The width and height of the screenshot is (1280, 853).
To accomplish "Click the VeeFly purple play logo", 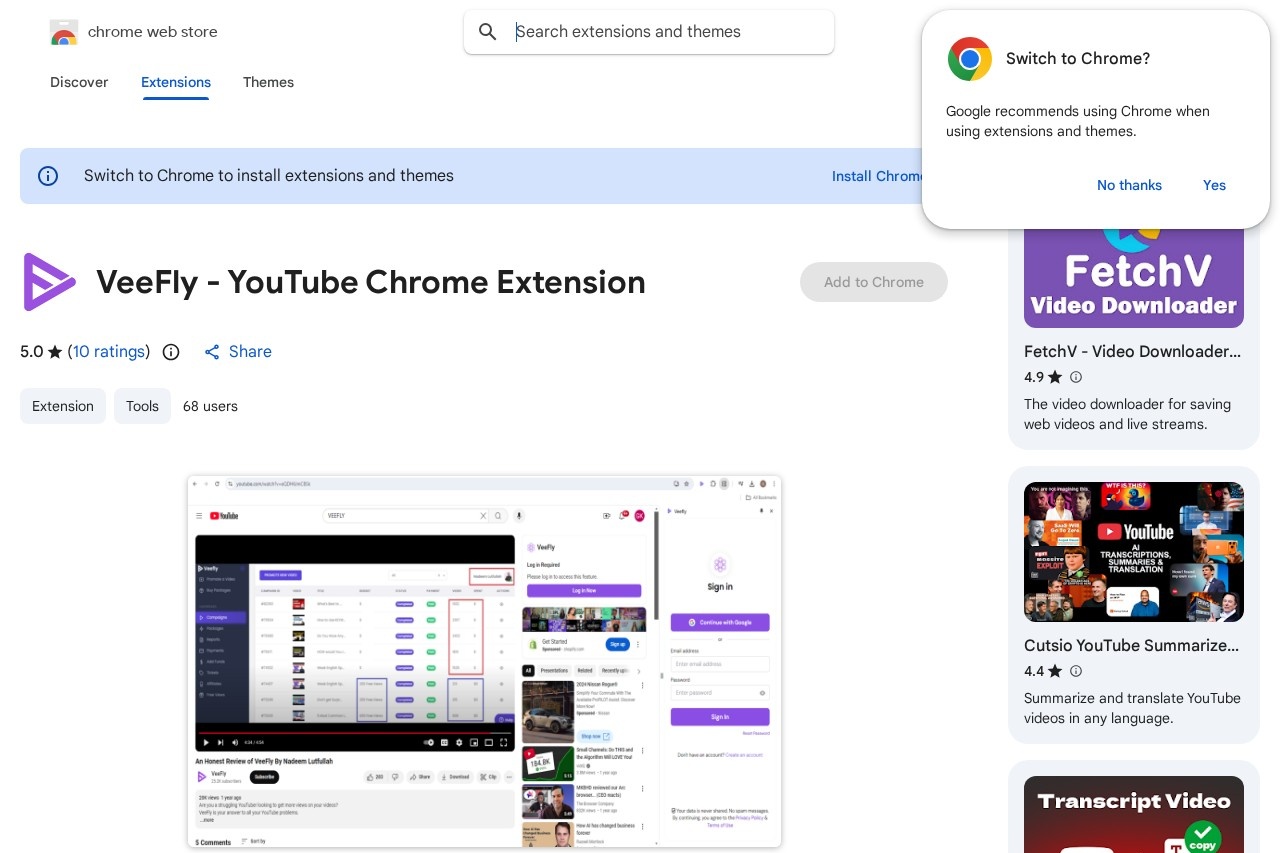I will pyautogui.click(x=49, y=282).
